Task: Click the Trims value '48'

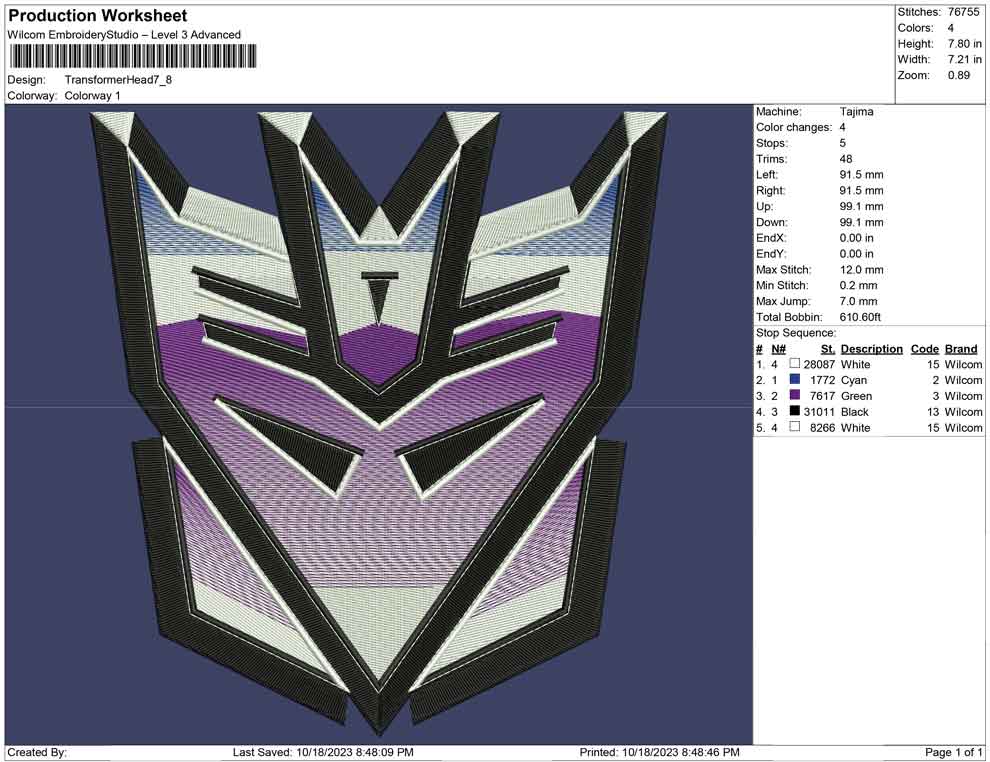Action: (x=845, y=159)
